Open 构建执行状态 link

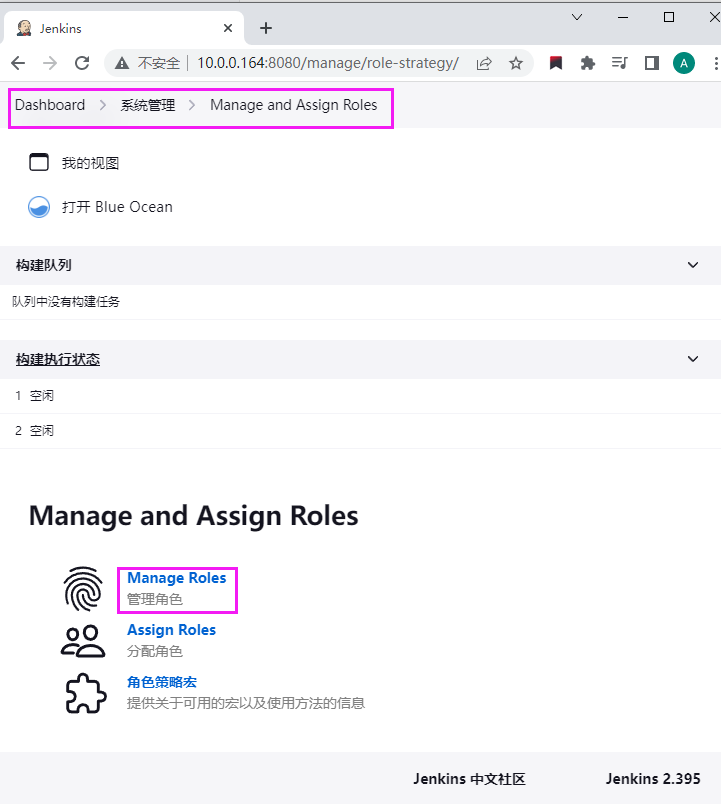point(57,359)
